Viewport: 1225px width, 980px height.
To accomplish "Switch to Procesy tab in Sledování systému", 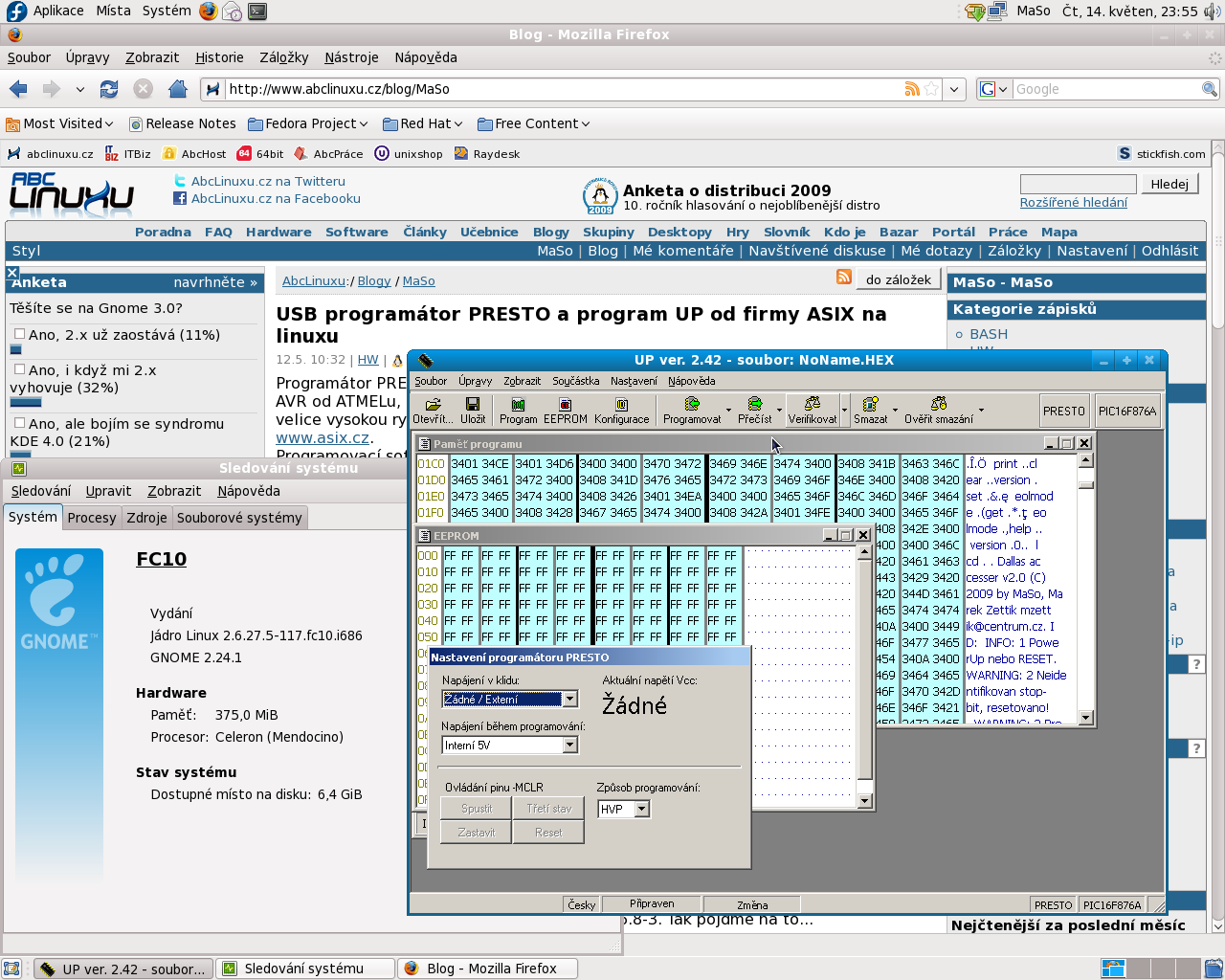I will click(92, 518).
